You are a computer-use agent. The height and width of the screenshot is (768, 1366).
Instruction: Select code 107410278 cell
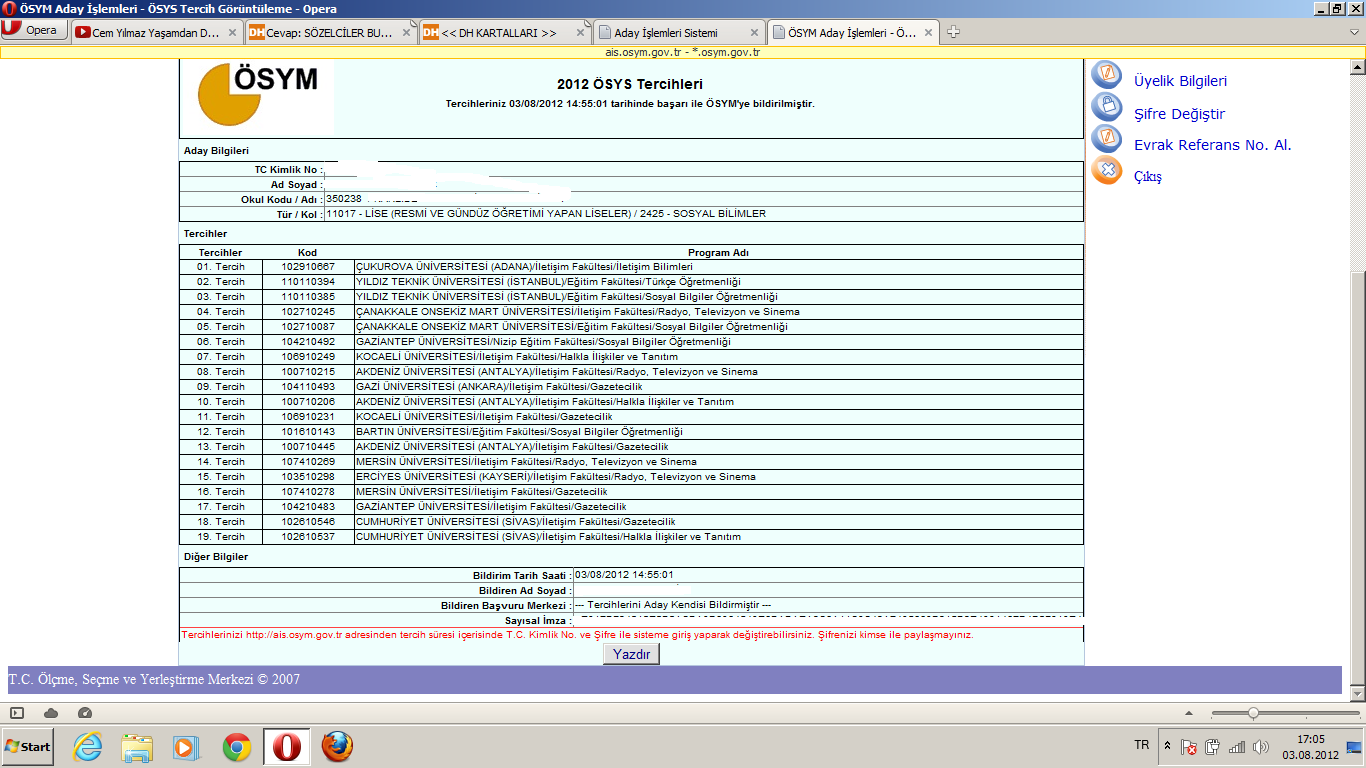308,492
